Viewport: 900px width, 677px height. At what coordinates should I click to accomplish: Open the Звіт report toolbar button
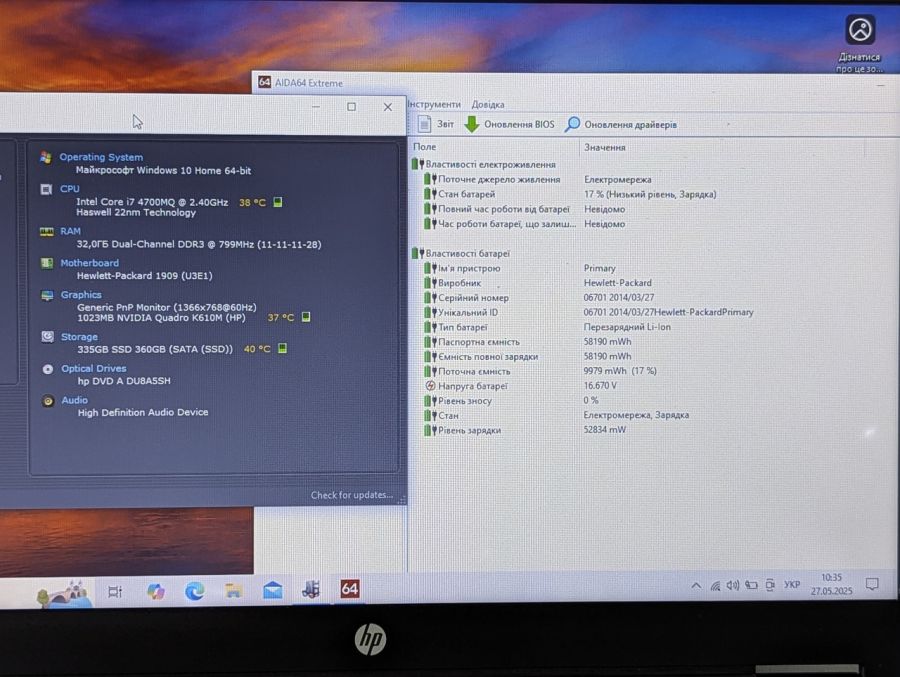pos(436,124)
